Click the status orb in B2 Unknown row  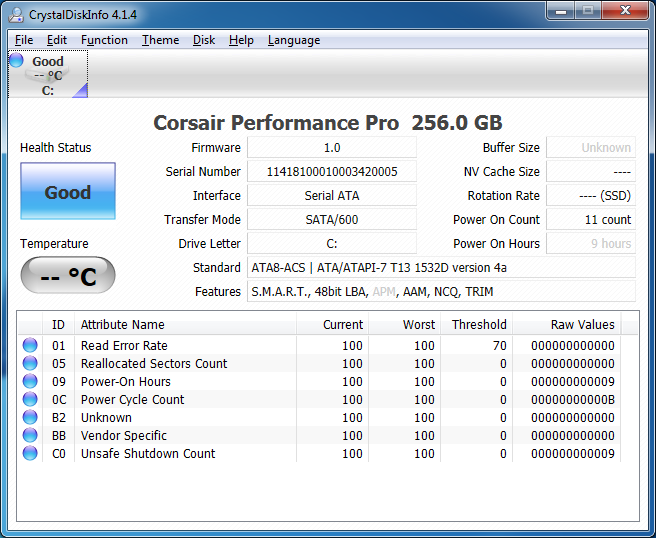(x=30, y=417)
